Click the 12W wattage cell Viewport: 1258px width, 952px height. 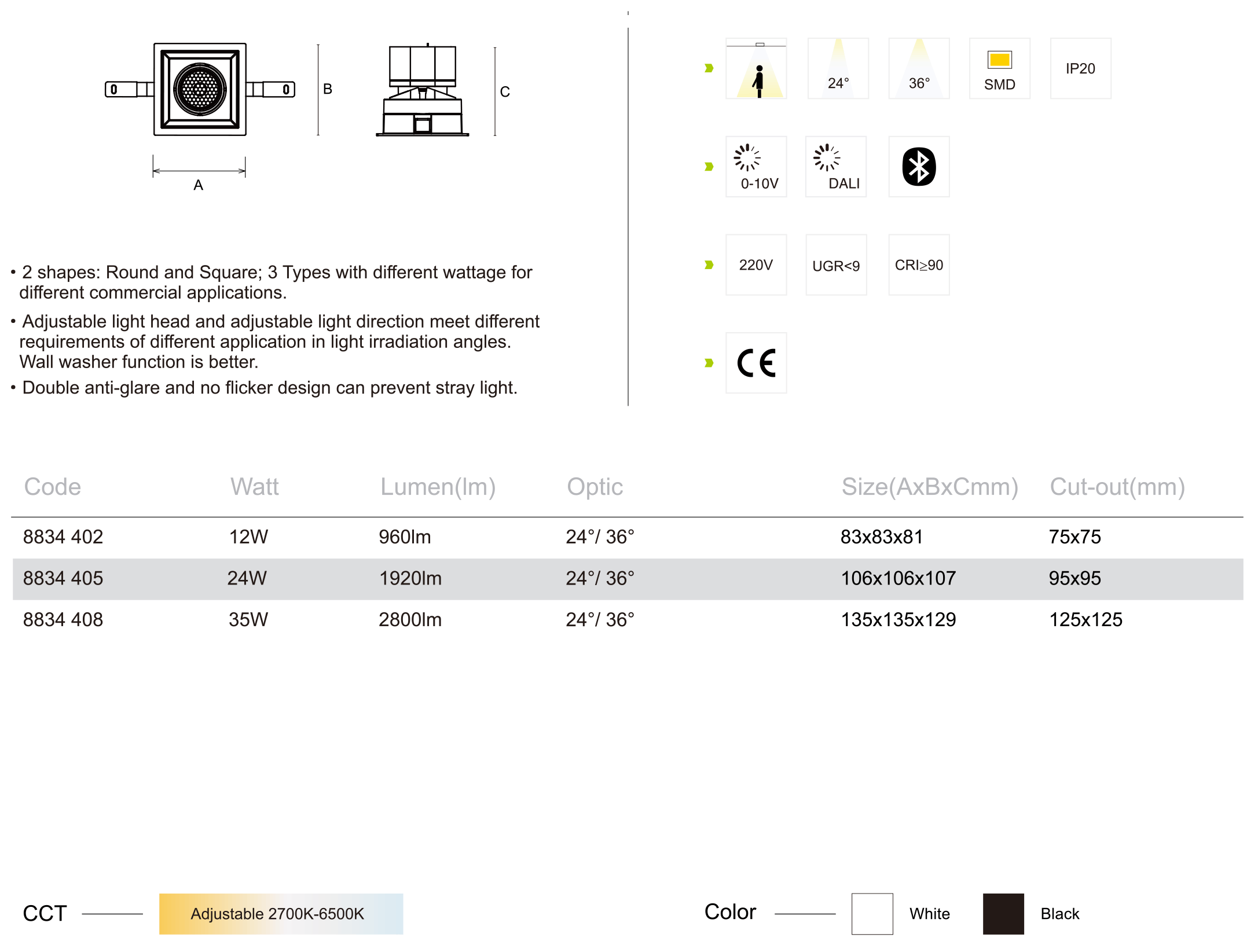pos(248,537)
